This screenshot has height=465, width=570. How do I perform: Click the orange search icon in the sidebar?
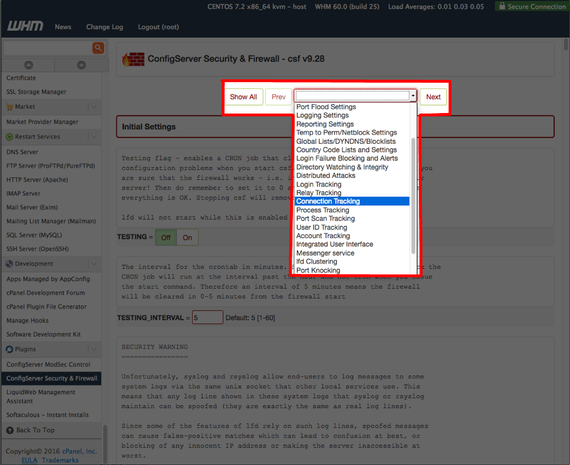(98, 48)
